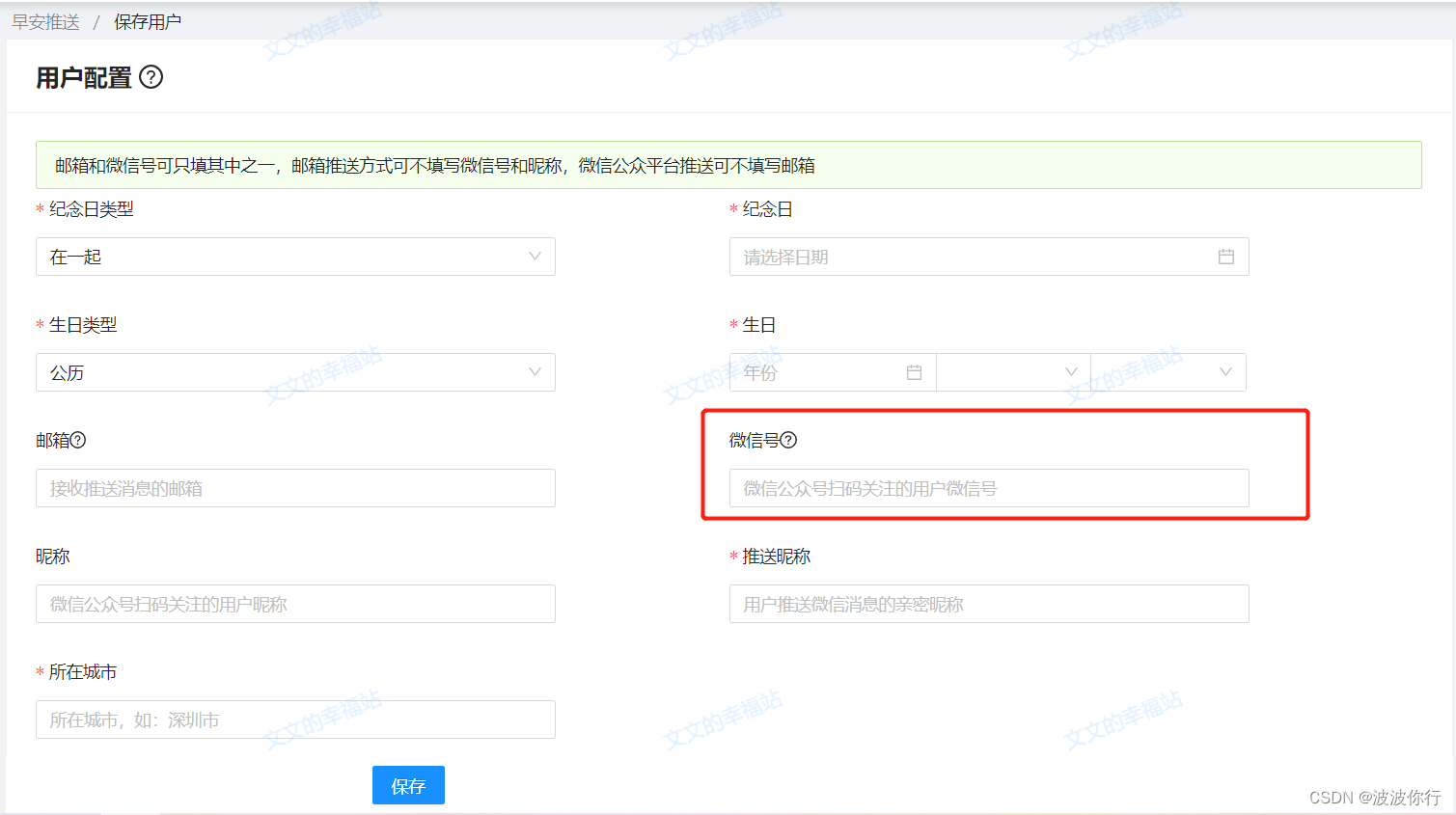Click the 邮箱 input field

tap(295, 488)
